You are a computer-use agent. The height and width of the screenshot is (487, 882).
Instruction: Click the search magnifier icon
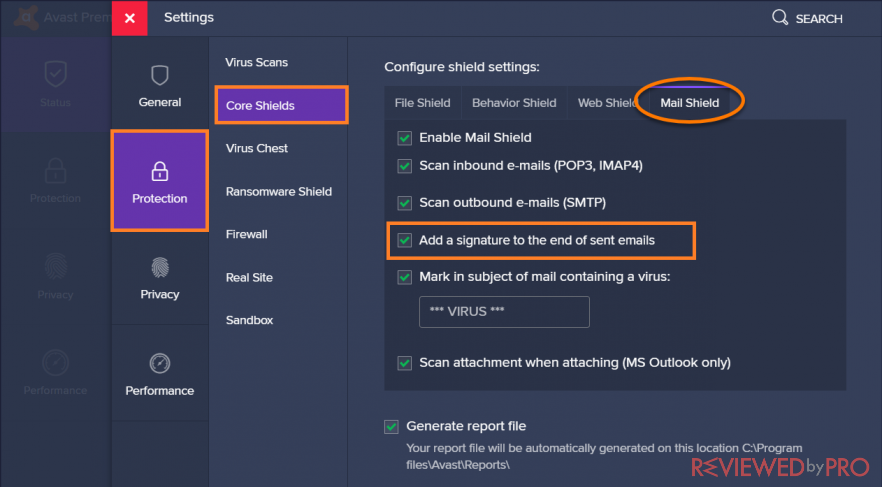pyautogui.click(x=780, y=17)
